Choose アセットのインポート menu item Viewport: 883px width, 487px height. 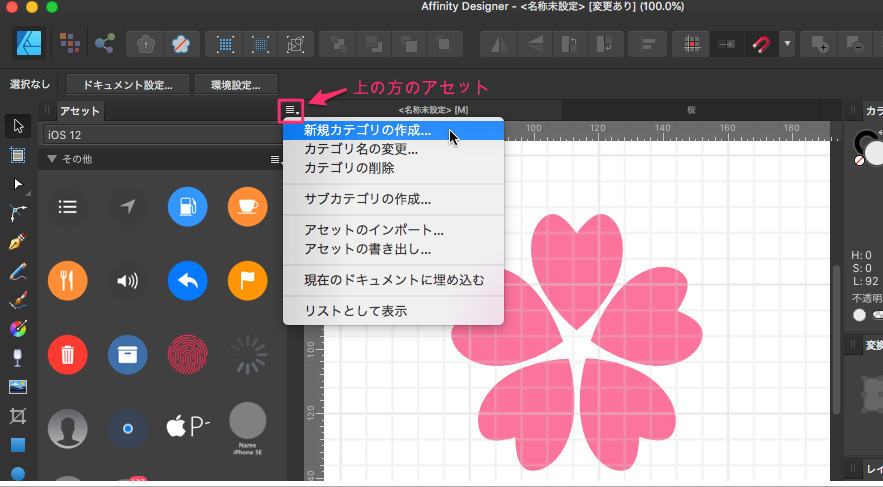[373, 230]
